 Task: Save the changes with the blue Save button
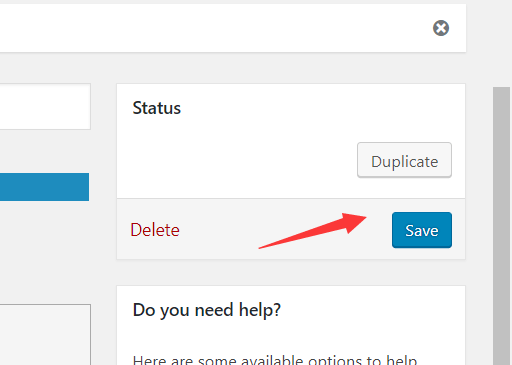tap(422, 230)
